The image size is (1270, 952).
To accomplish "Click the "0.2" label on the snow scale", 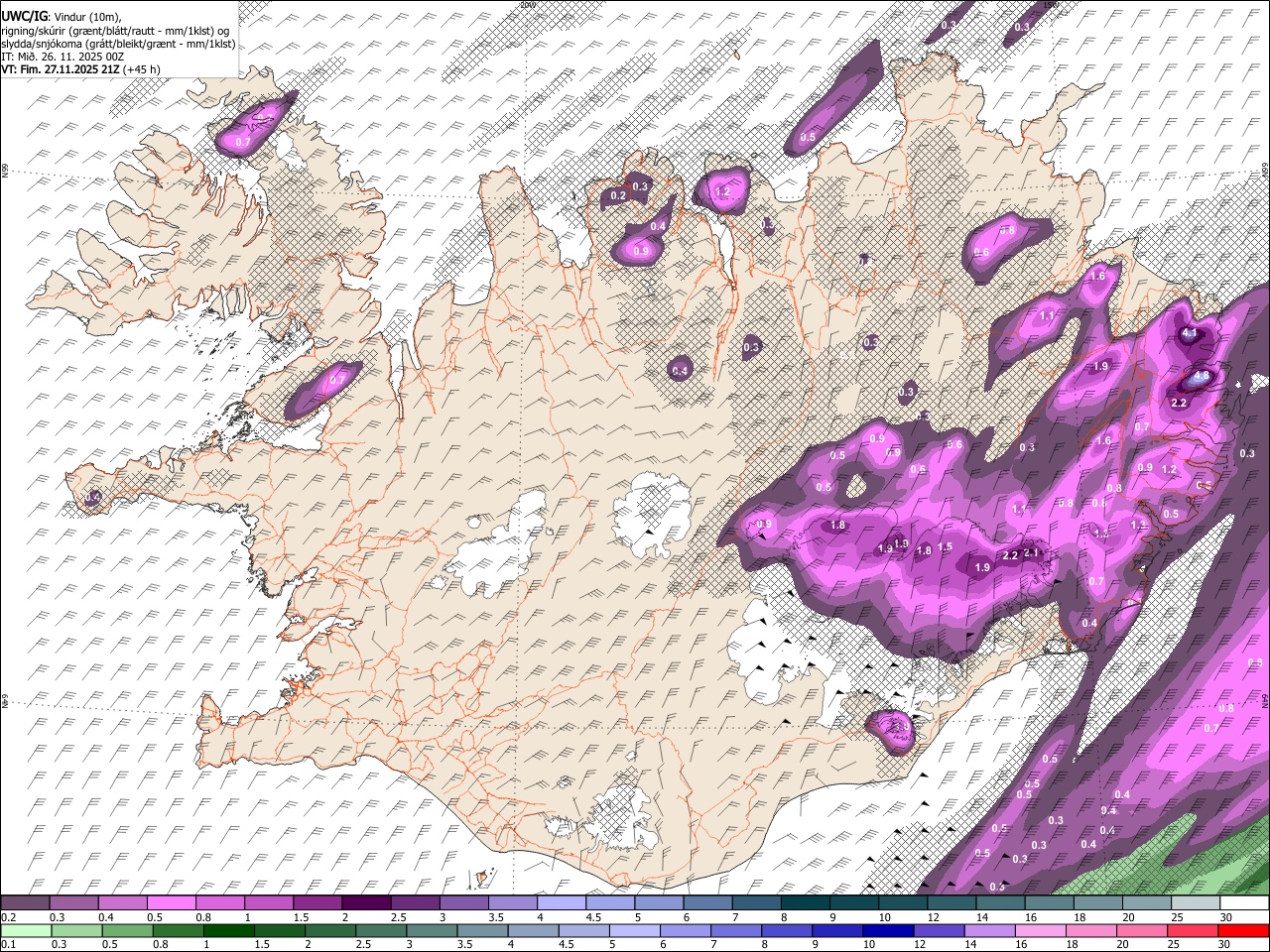I will (x=9, y=917).
